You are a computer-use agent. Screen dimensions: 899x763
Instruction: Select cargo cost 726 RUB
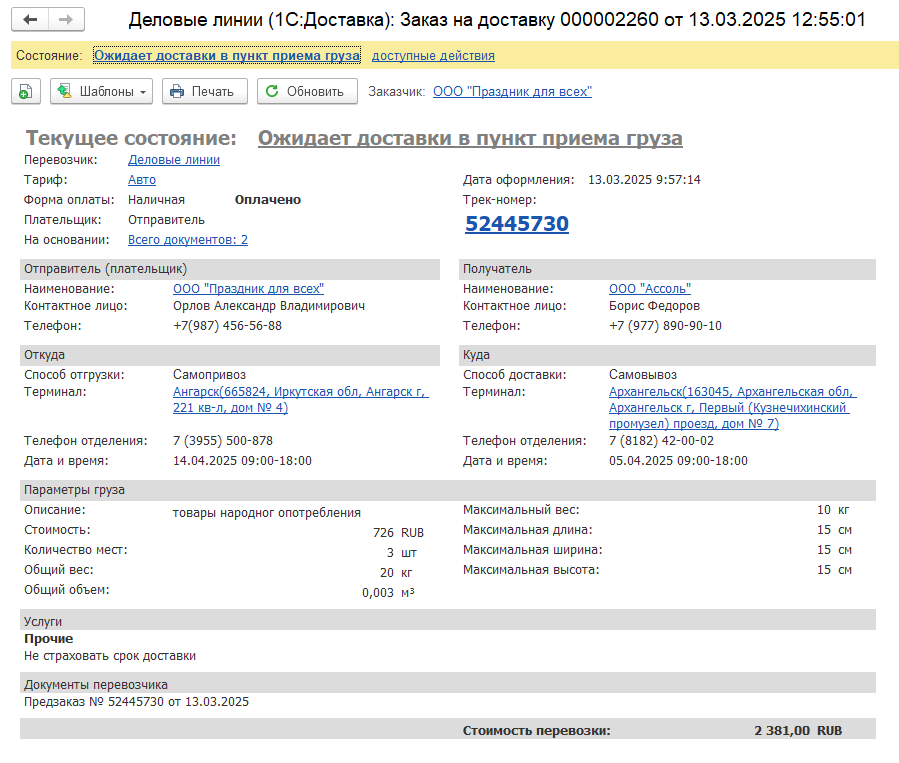click(x=398, y=533)
